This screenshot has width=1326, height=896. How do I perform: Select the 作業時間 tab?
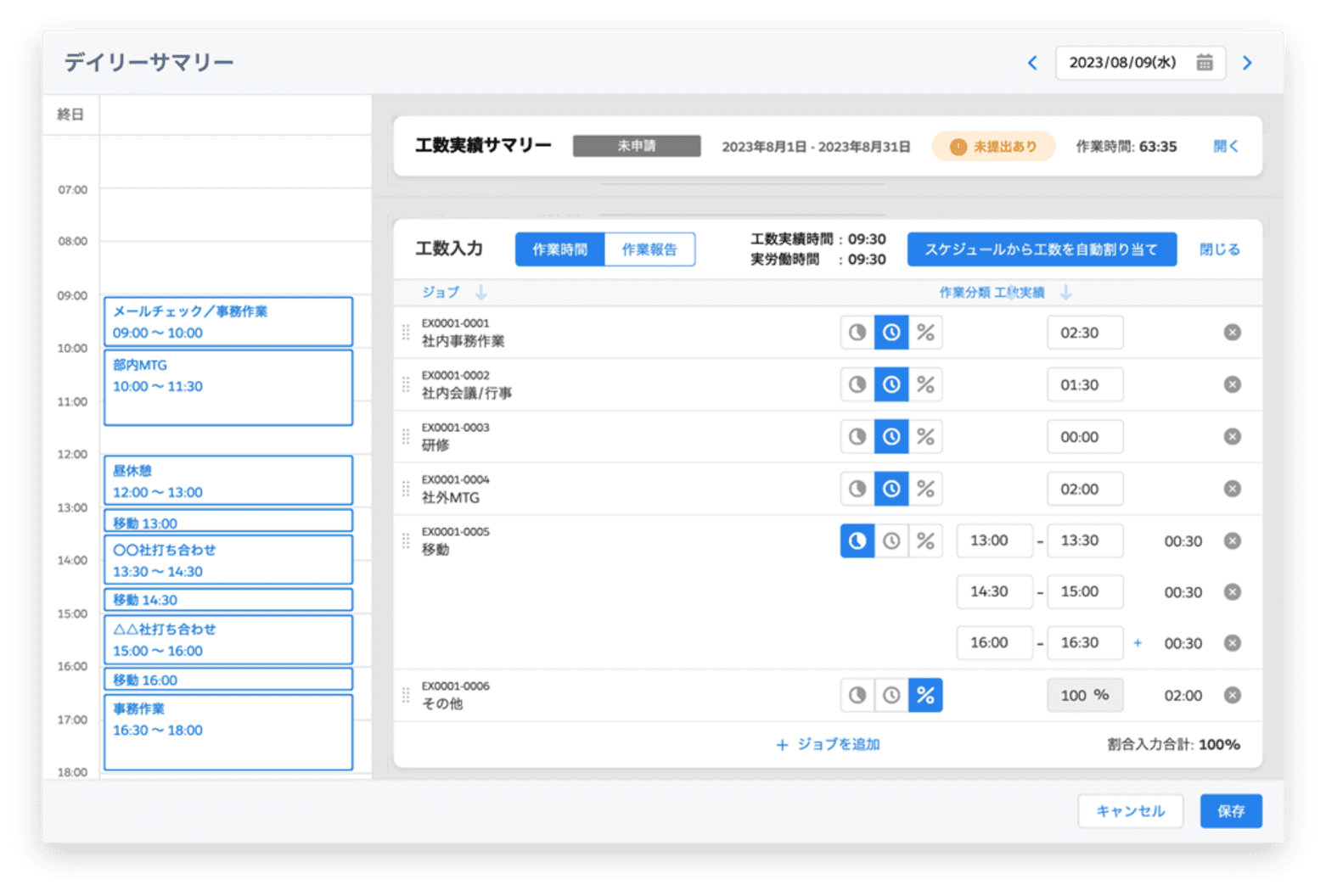pyautogui.click(x=559, y=249)
